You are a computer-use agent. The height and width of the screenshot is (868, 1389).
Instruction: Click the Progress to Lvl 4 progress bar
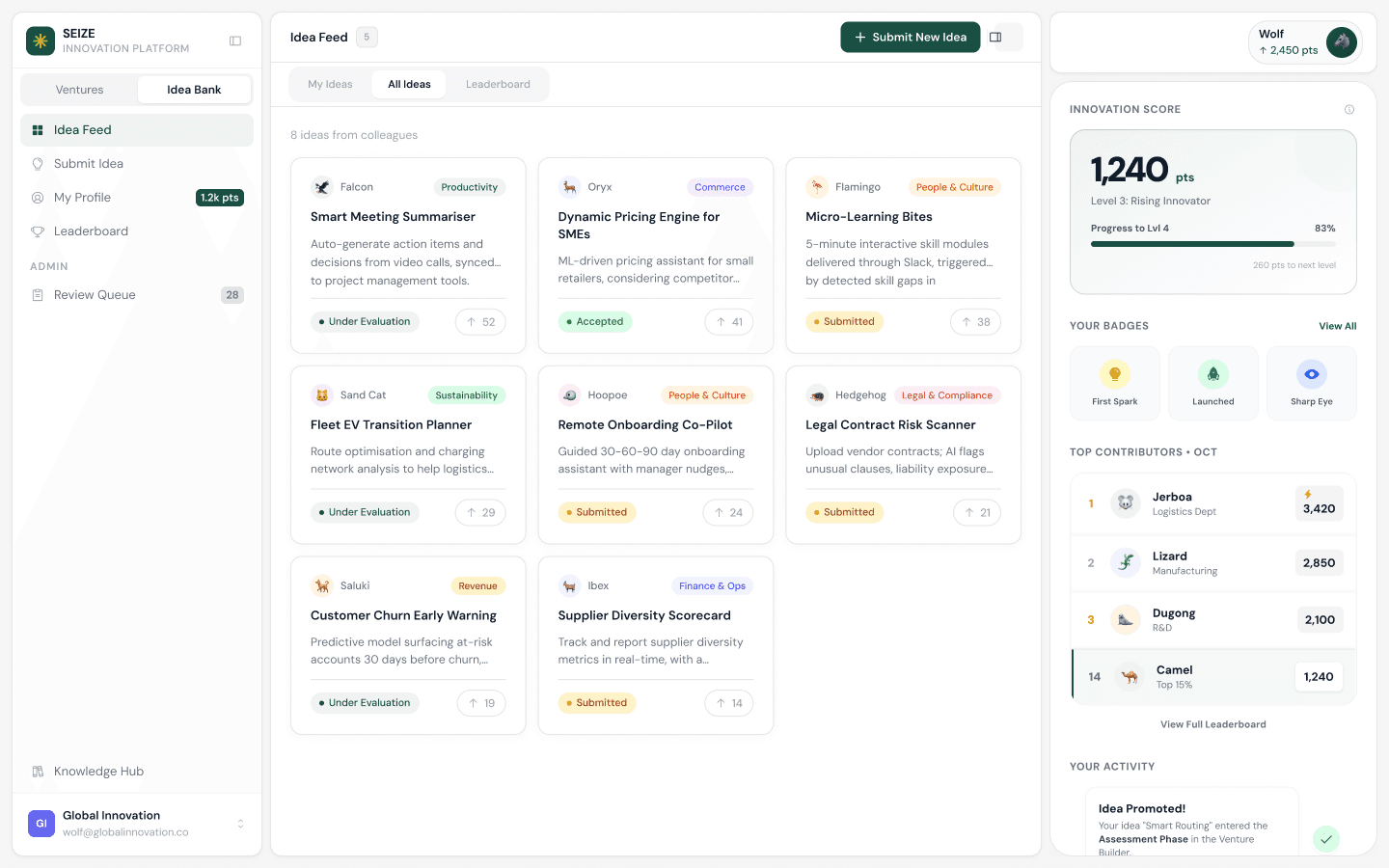point(1213,244)
